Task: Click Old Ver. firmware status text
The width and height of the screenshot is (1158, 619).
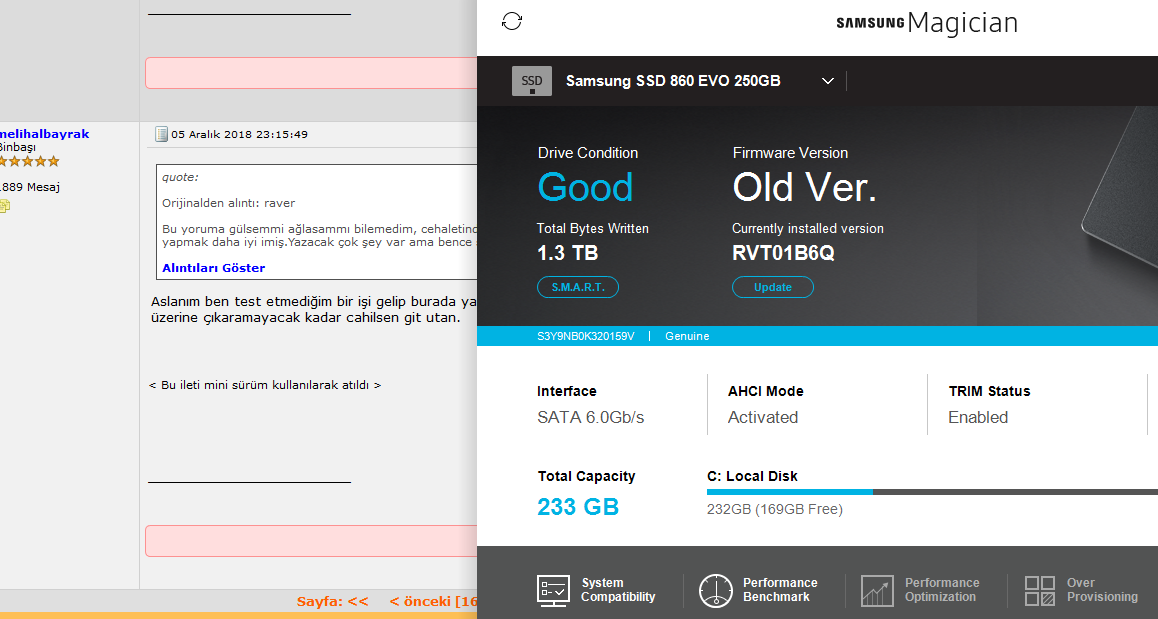Action: click(x=804, y=187)
